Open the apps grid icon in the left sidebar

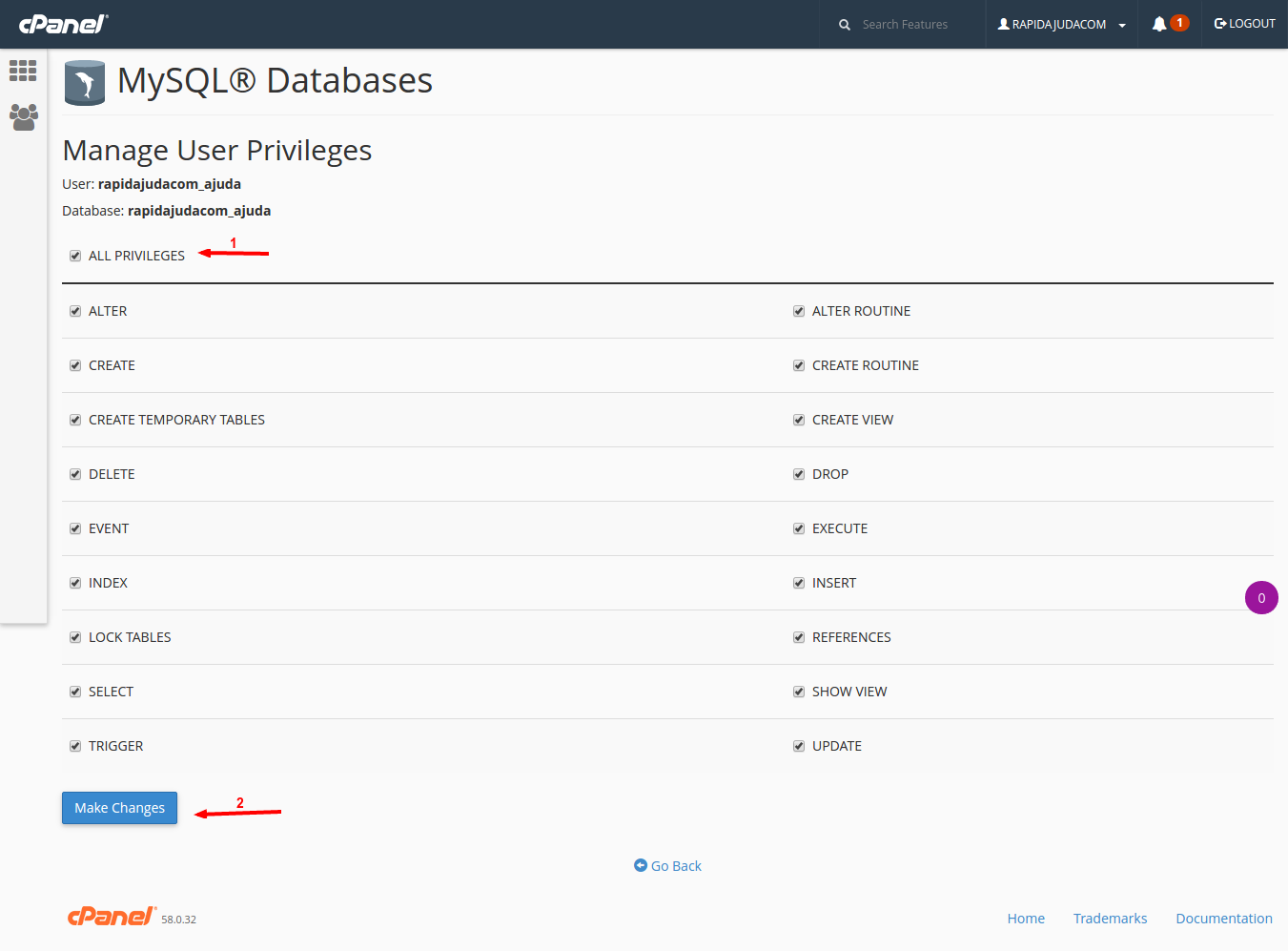pyautogui.click(x=23, y=71)
